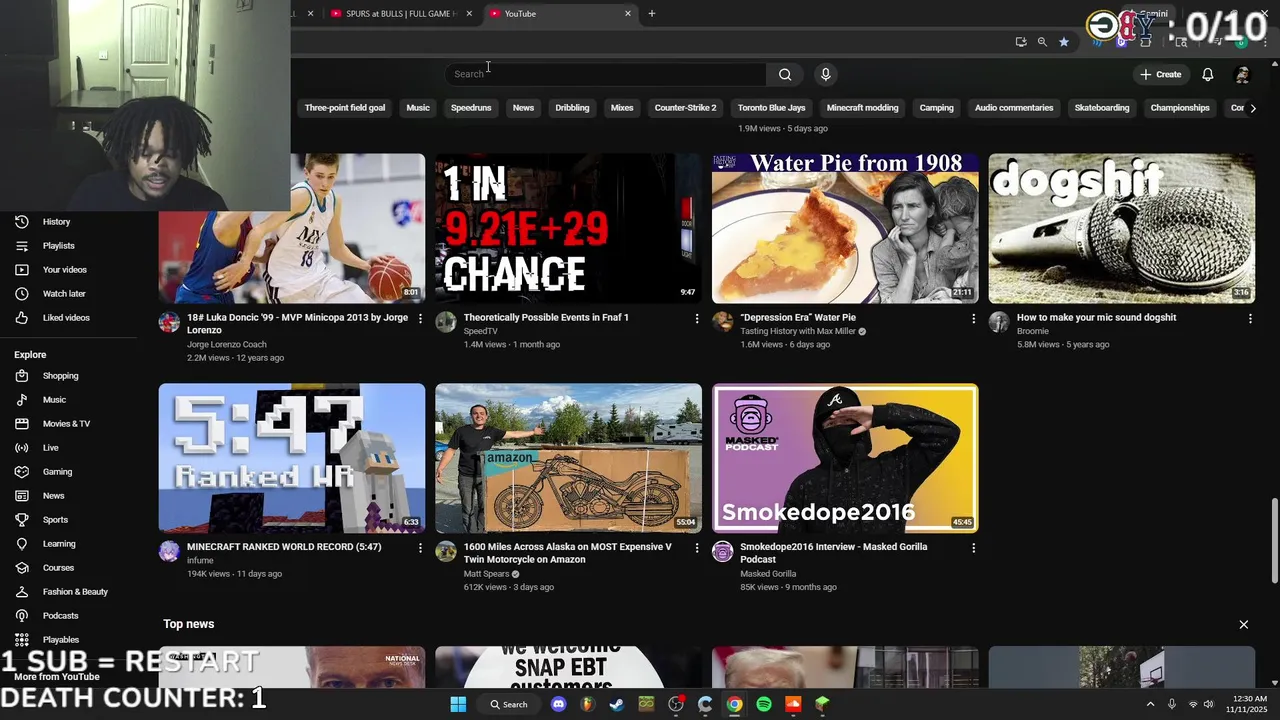1280x720 pixels.
Task: Show hidden system tray icons chevron
Action: point(1150,704)
